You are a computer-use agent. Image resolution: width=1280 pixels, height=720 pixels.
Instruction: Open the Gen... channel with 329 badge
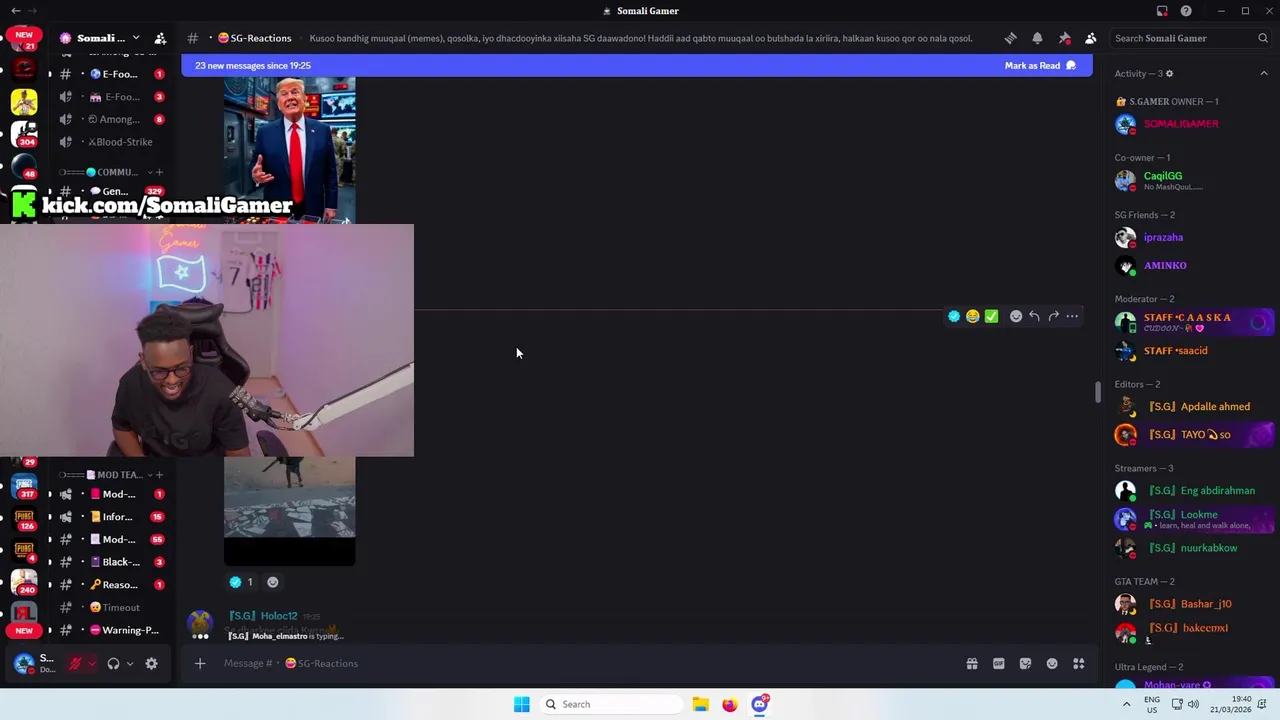click(x=111, y=191)
